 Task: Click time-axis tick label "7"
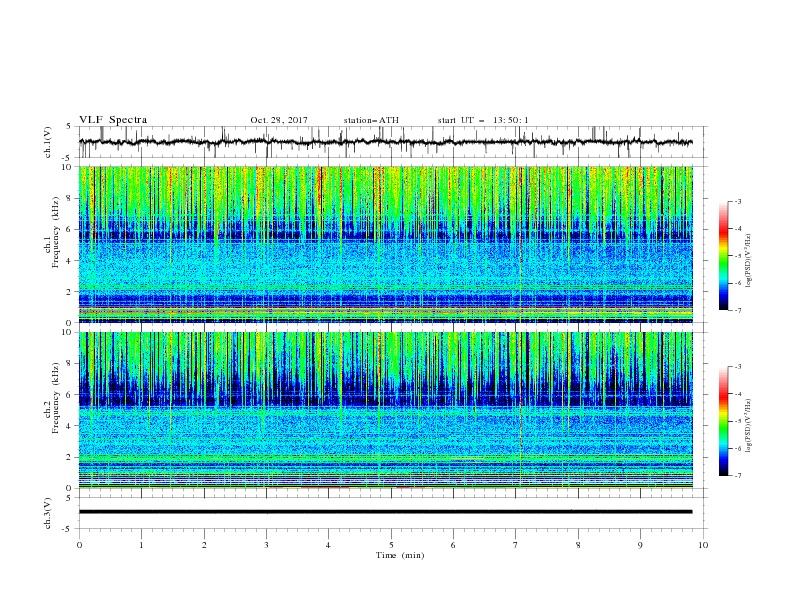click(x=516, y=545)
